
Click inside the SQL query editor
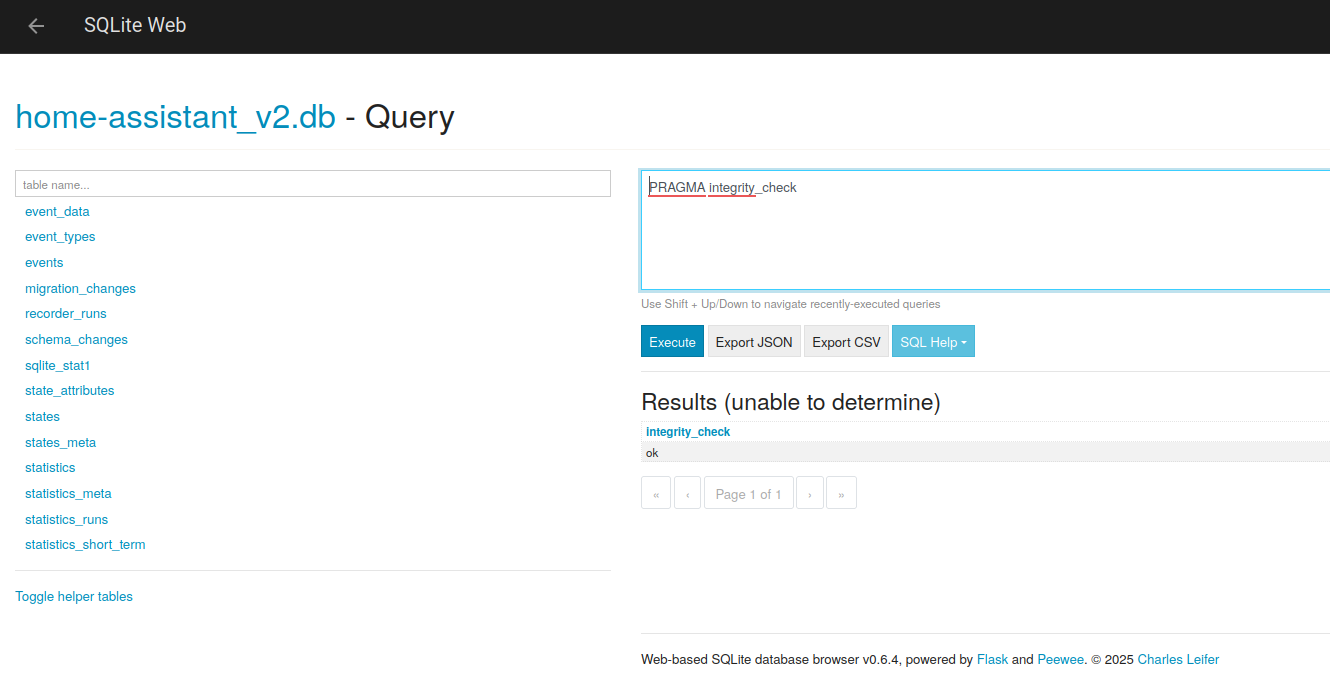click(985, 230)
